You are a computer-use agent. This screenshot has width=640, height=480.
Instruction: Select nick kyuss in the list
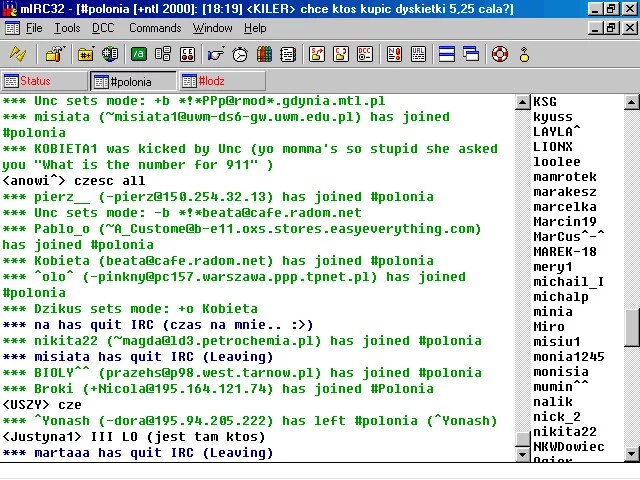point(553,117)
